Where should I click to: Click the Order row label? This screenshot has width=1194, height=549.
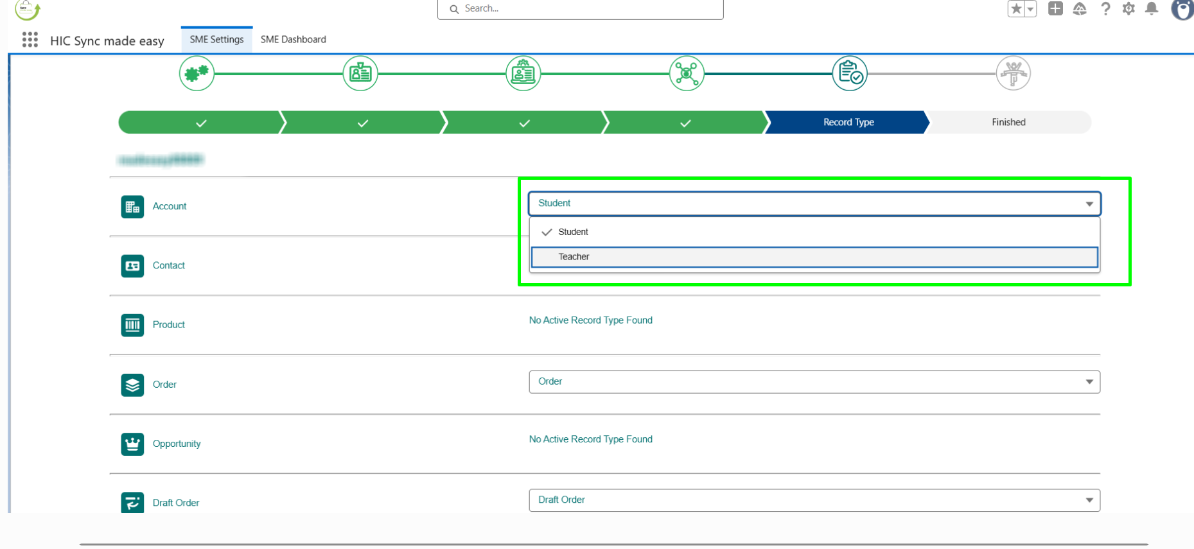coord(164,385)
